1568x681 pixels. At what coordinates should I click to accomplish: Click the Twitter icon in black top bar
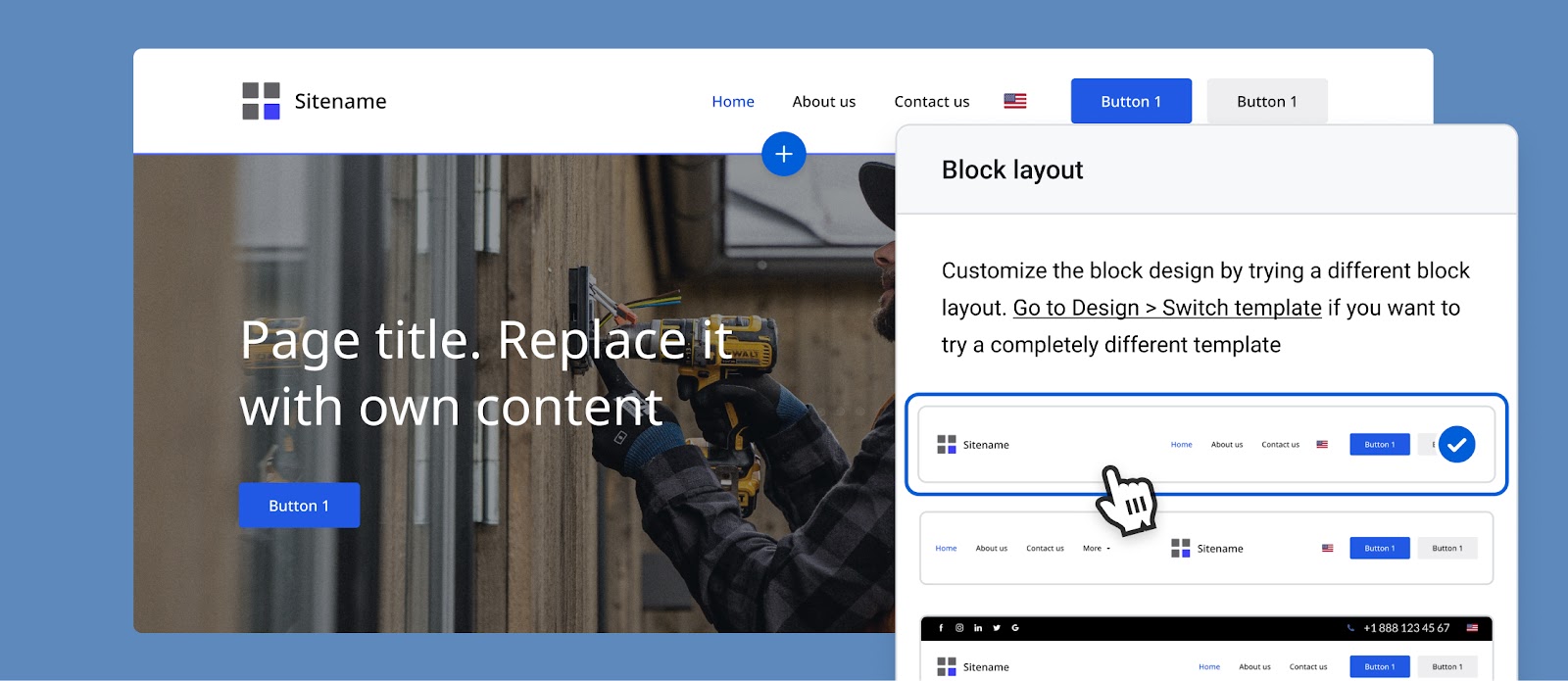(x=997, y=628)
